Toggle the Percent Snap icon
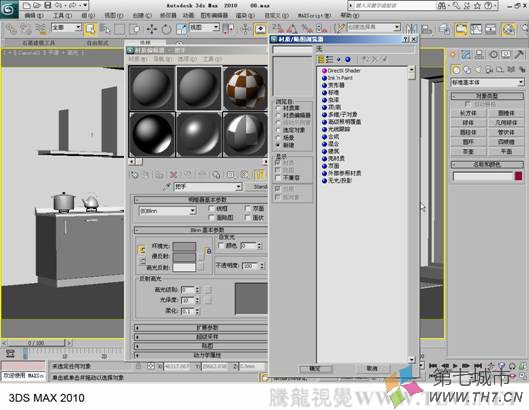The image size is (529, 410). [x=306, y=29]
